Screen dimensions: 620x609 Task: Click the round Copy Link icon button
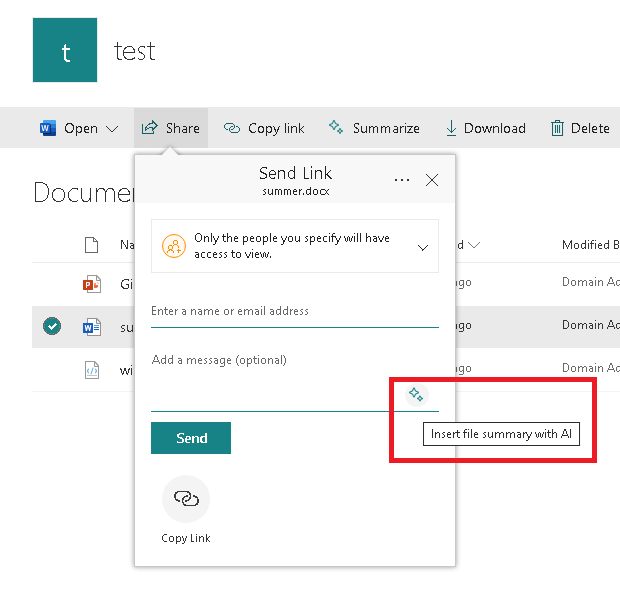(x=186, y=499)
